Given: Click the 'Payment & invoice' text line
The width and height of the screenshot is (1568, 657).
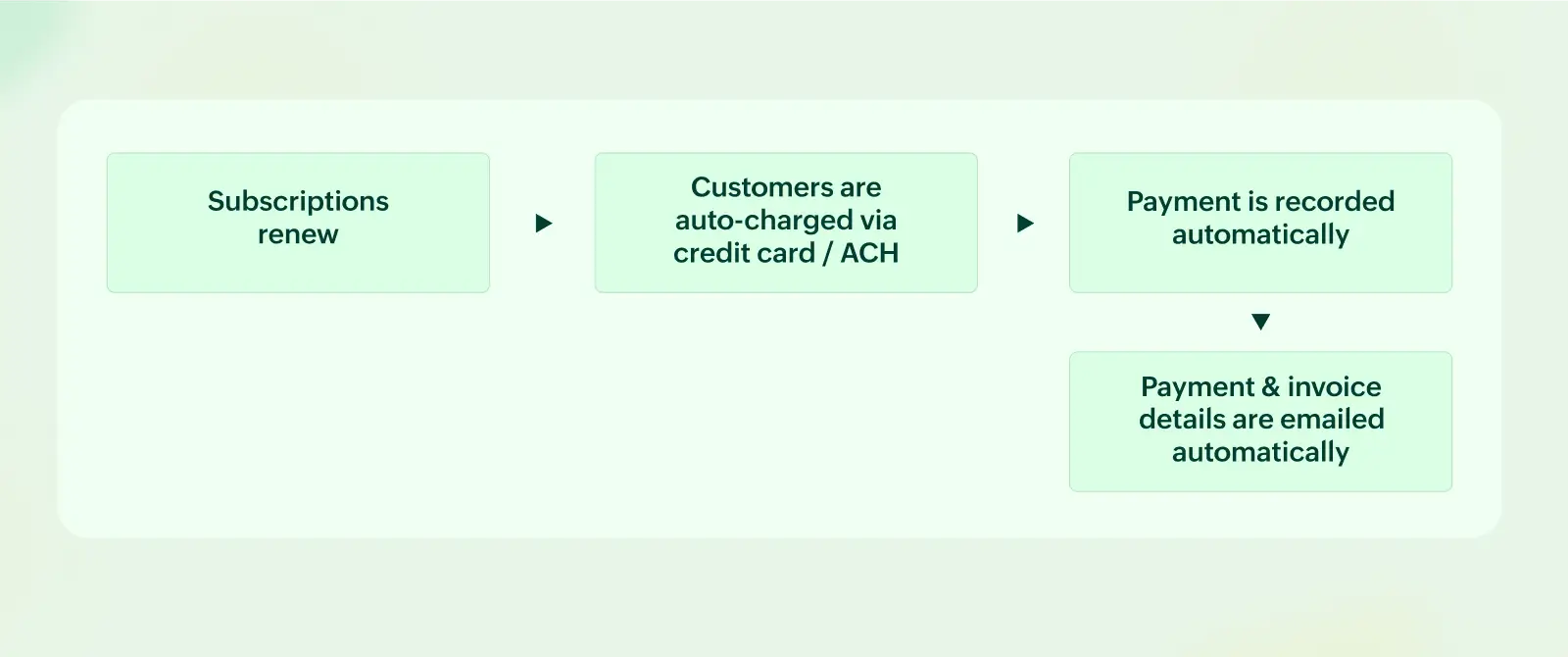Looking at the screenshot, I should pyautogui.click(x=1260, y=386).
